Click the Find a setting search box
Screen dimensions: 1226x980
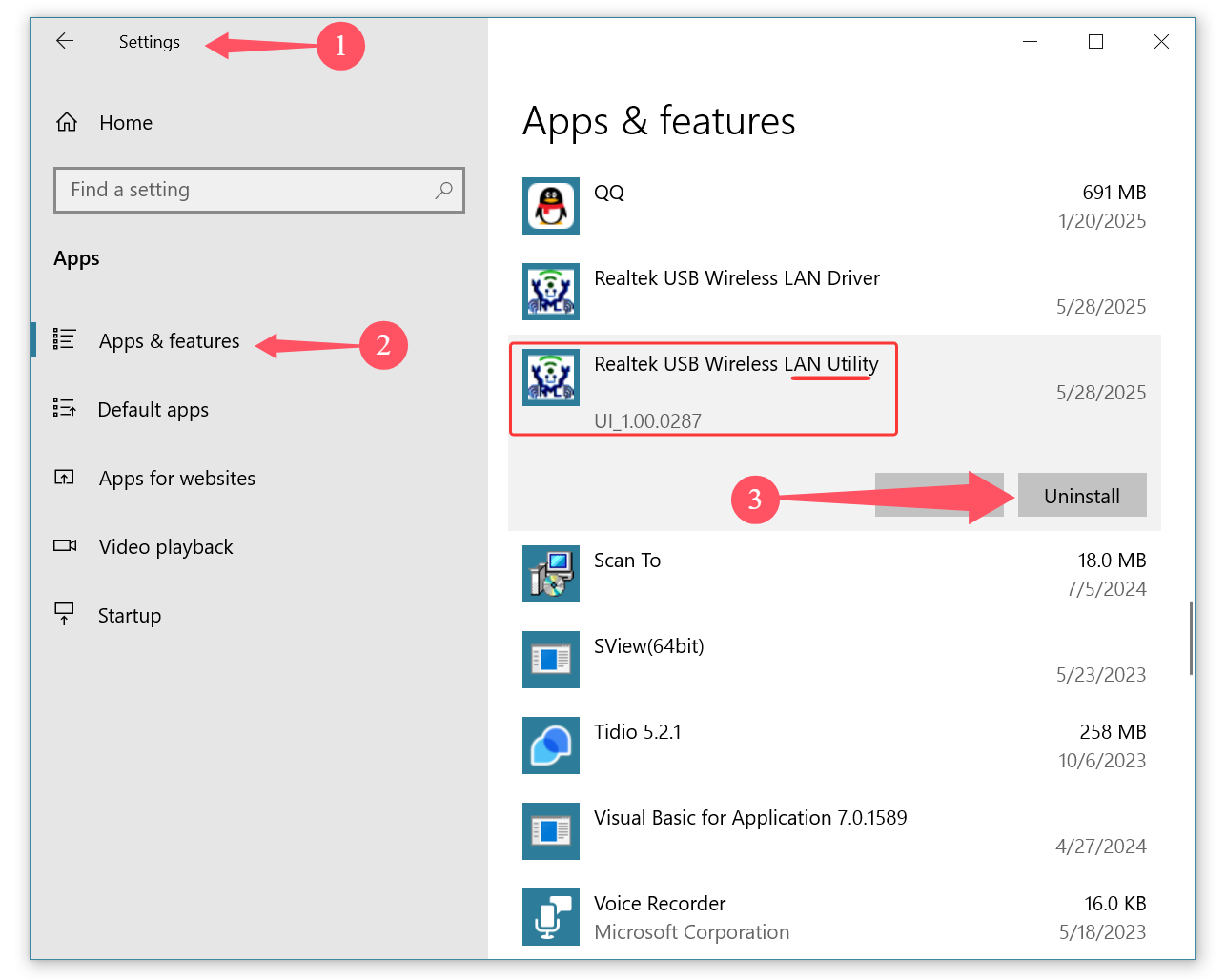tap(248, 190)
